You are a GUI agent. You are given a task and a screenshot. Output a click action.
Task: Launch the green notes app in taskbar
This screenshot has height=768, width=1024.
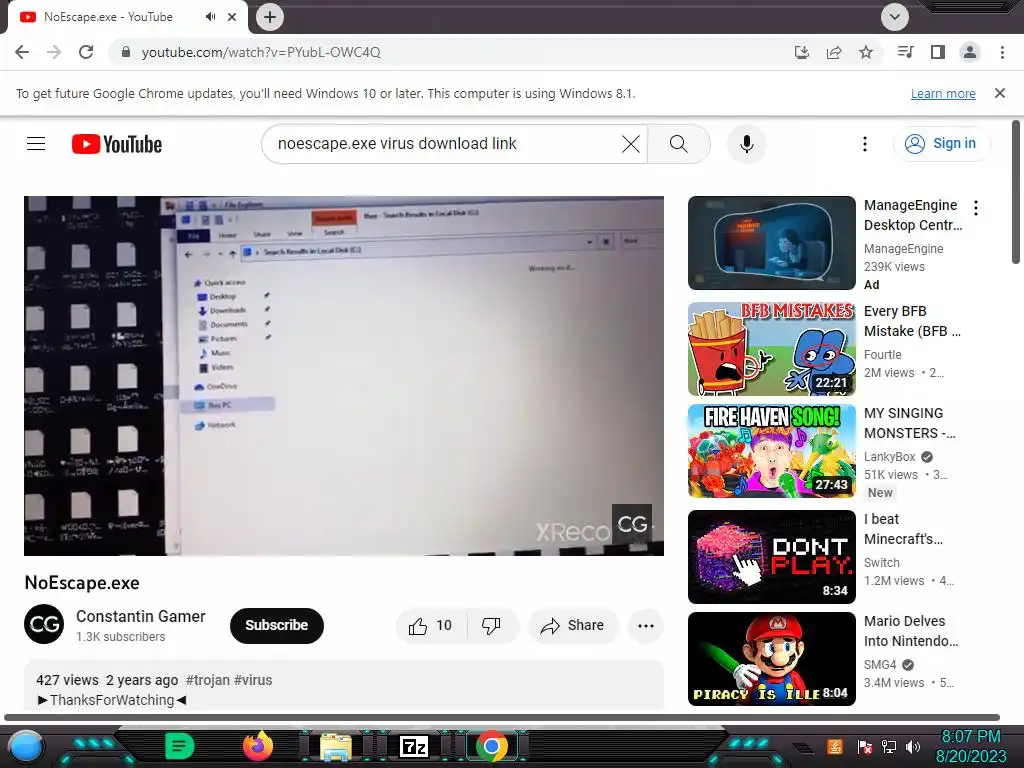click(x=179, y=746)
